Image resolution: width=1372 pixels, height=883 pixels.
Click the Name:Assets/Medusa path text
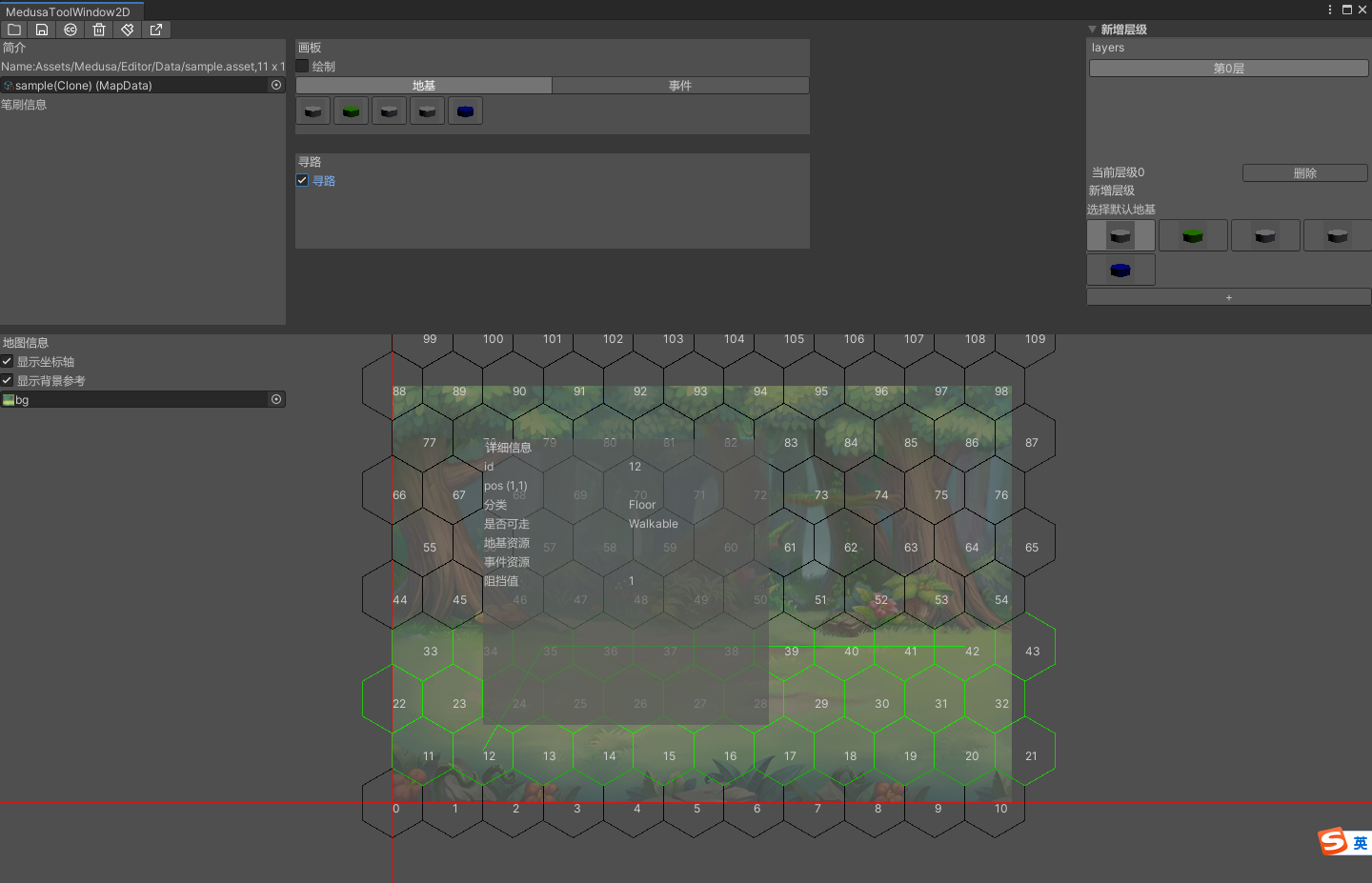click(x=143, y=67)
